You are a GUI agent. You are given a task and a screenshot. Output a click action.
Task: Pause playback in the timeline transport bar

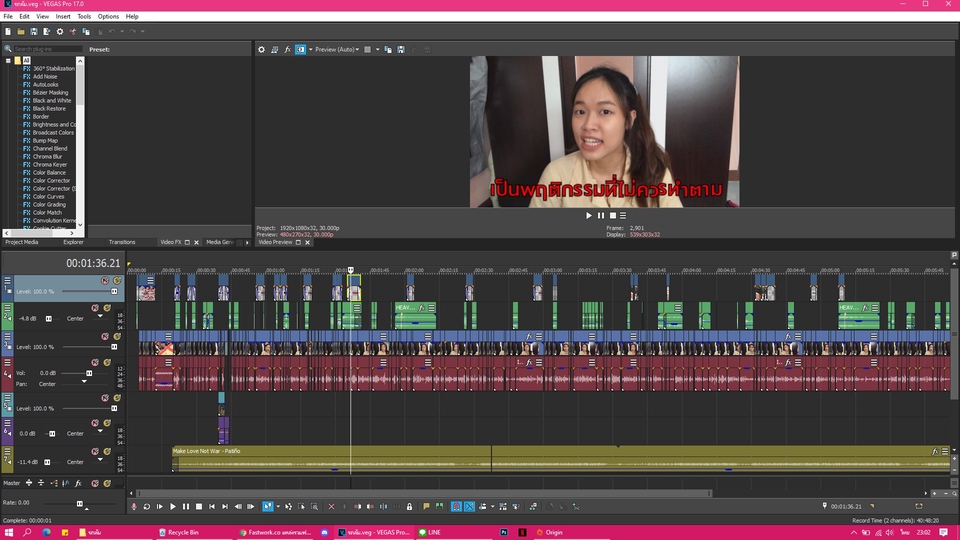tap(186, 506)
